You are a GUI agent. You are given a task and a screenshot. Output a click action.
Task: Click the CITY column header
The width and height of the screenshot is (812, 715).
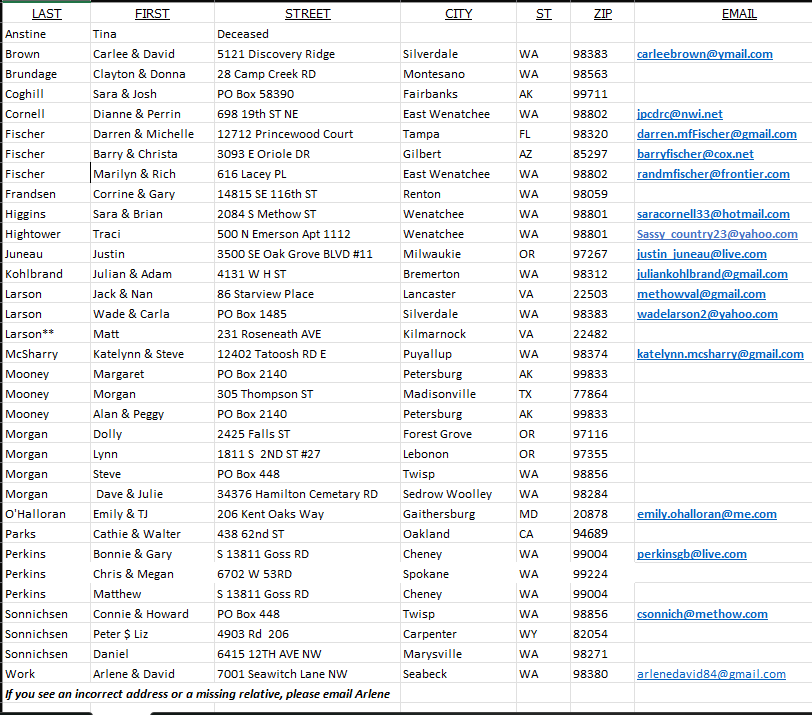click(458, 13)
